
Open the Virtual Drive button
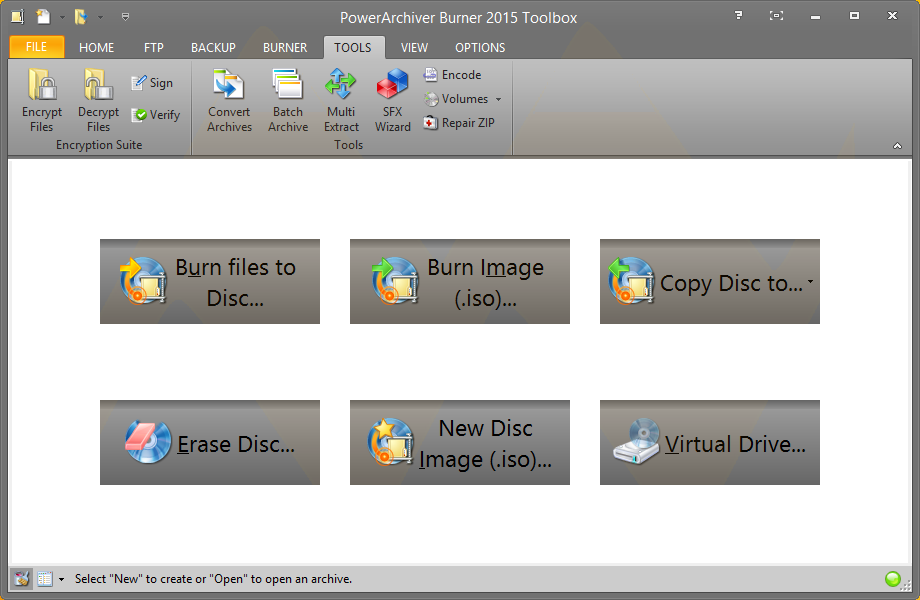(710, 443)
